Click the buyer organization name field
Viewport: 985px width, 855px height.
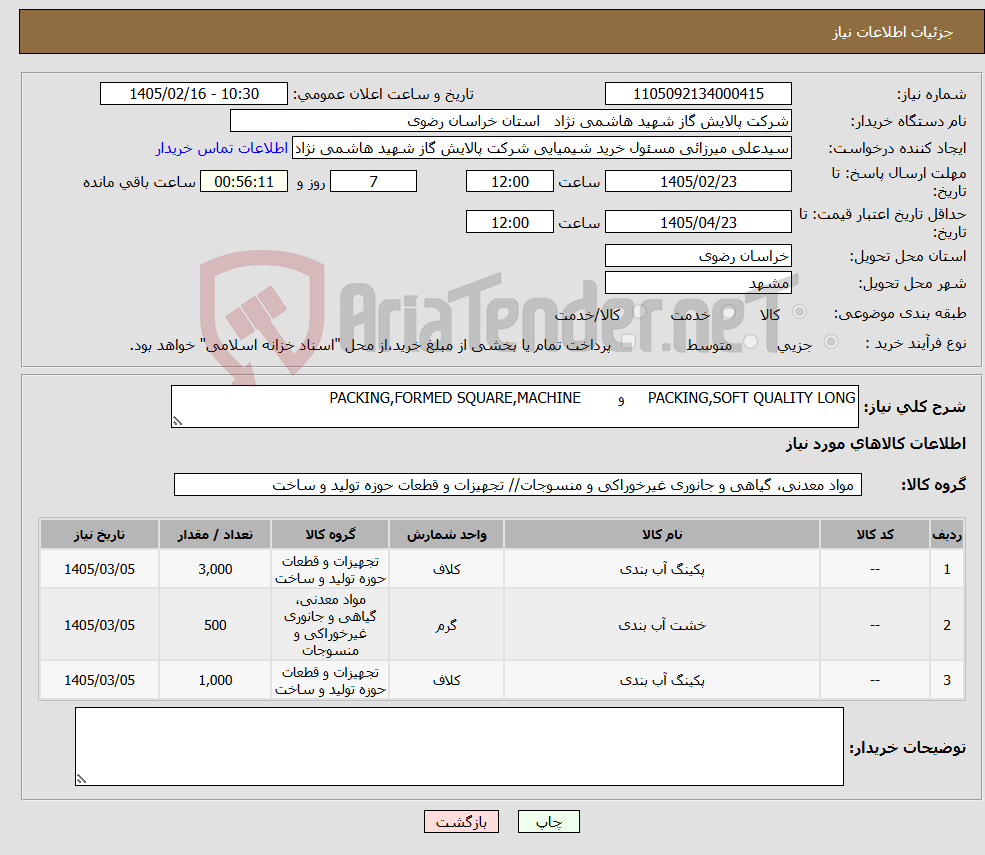511,121
